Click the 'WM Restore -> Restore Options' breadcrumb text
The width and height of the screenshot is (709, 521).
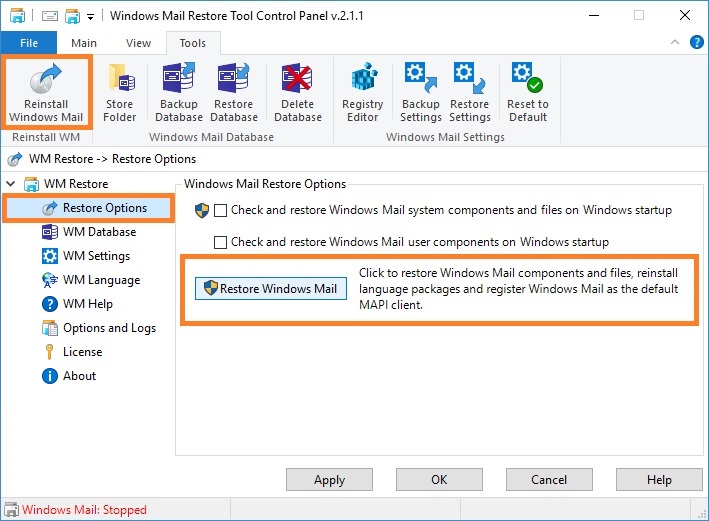click(x=113, y=159)
